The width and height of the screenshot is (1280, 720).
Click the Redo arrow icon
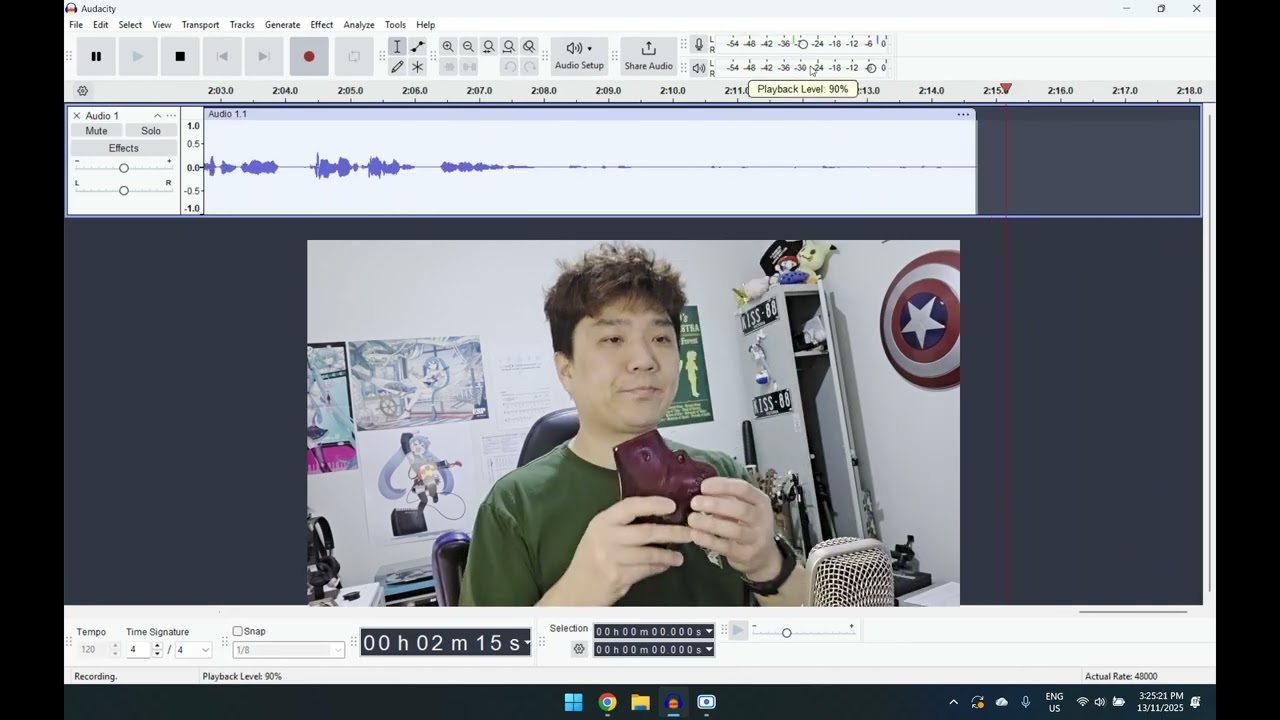pos(529,67)
